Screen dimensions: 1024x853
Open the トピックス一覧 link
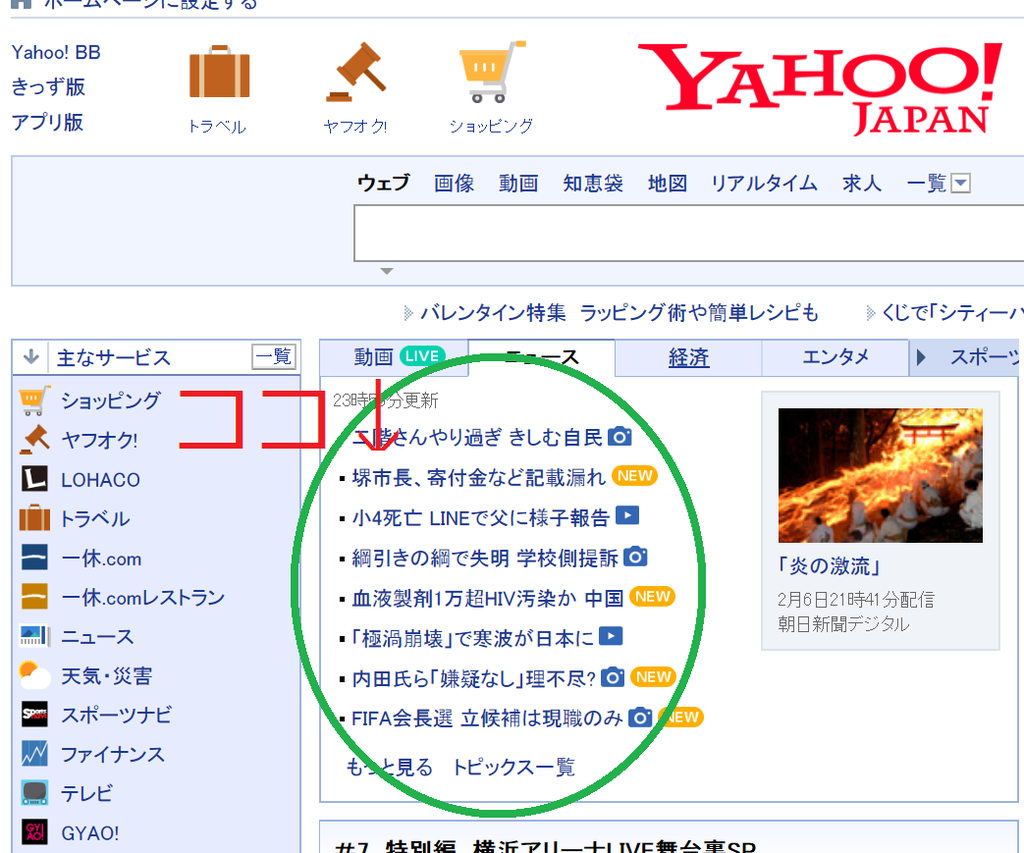513,767
